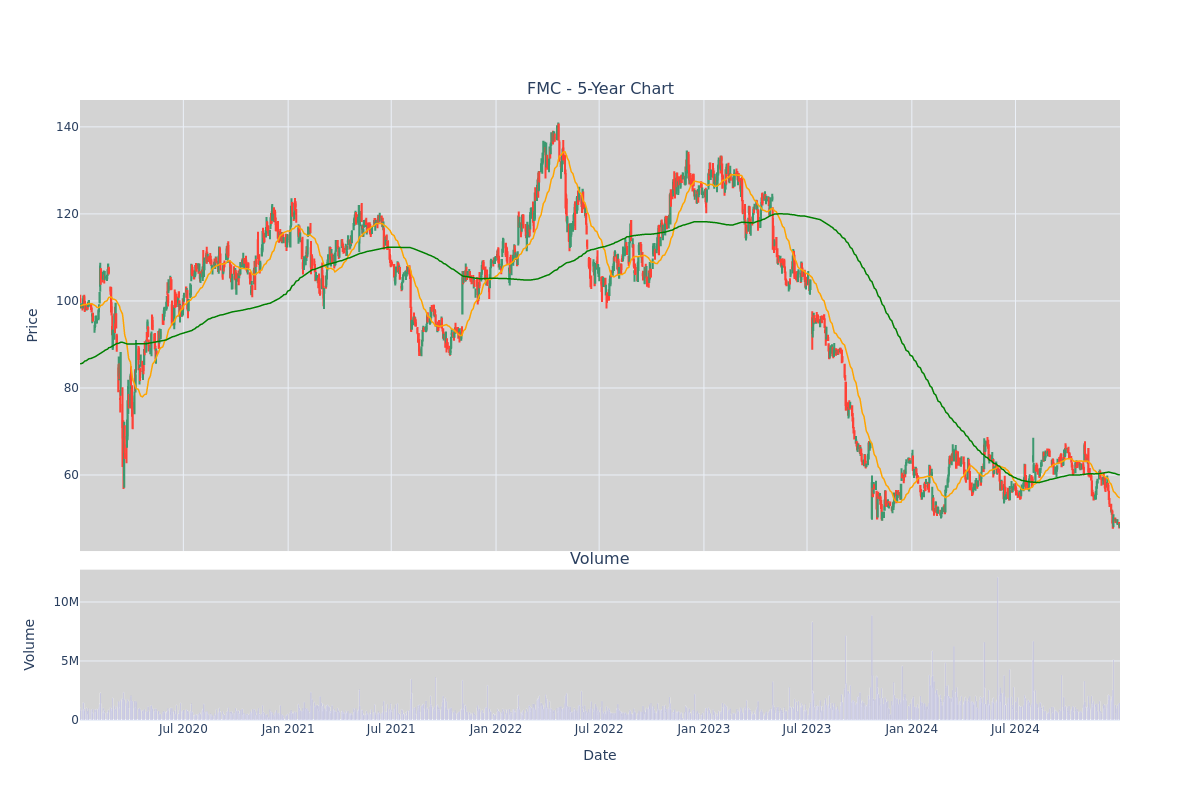The width and height of the screenshot is (1200, 800).
Task: Click the "Jul 2020" date tick label
Action: tap(183, 729)
